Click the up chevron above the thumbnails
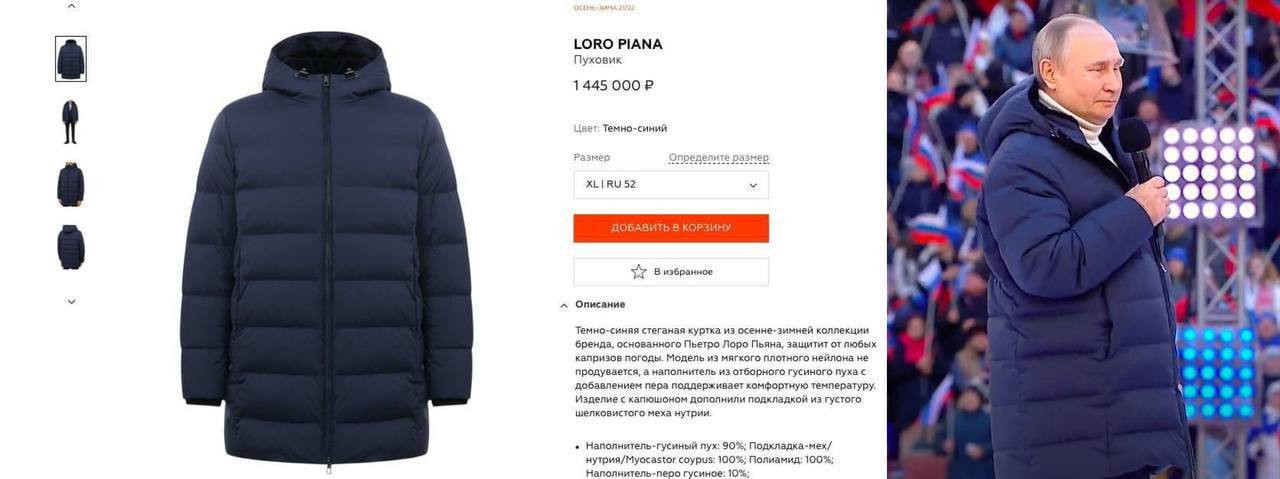The width and height of the screenshot is (1280, 479). click(x=71, y=6)
